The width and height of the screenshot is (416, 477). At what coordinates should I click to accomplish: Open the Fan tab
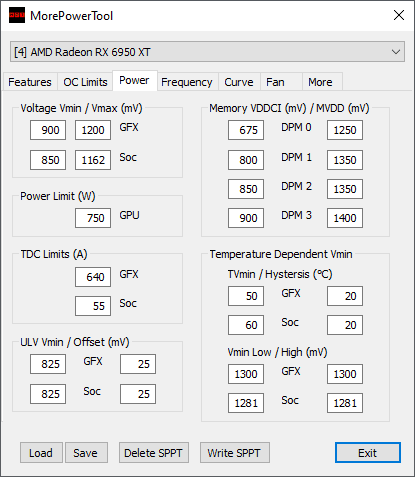[275, 82]
